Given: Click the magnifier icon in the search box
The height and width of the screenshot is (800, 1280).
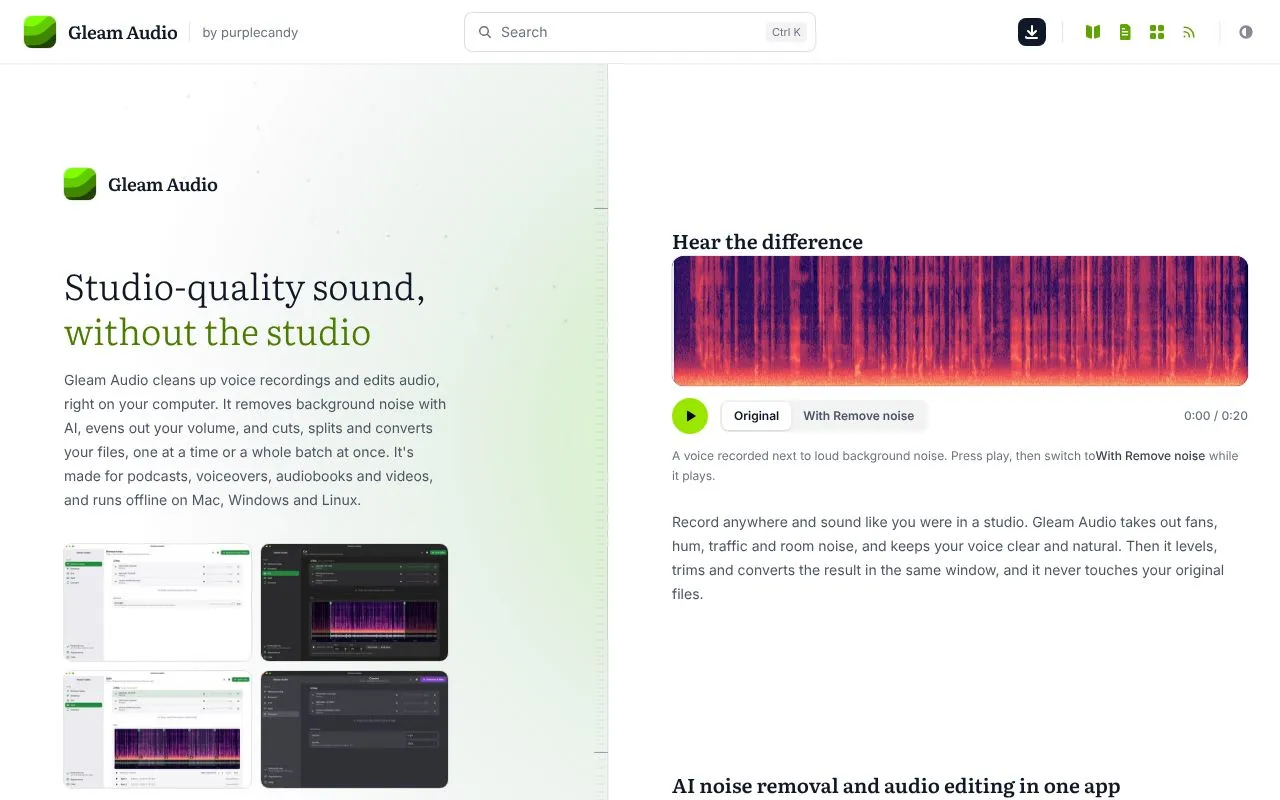Looking at the screenshot, I should click(485, 32).
